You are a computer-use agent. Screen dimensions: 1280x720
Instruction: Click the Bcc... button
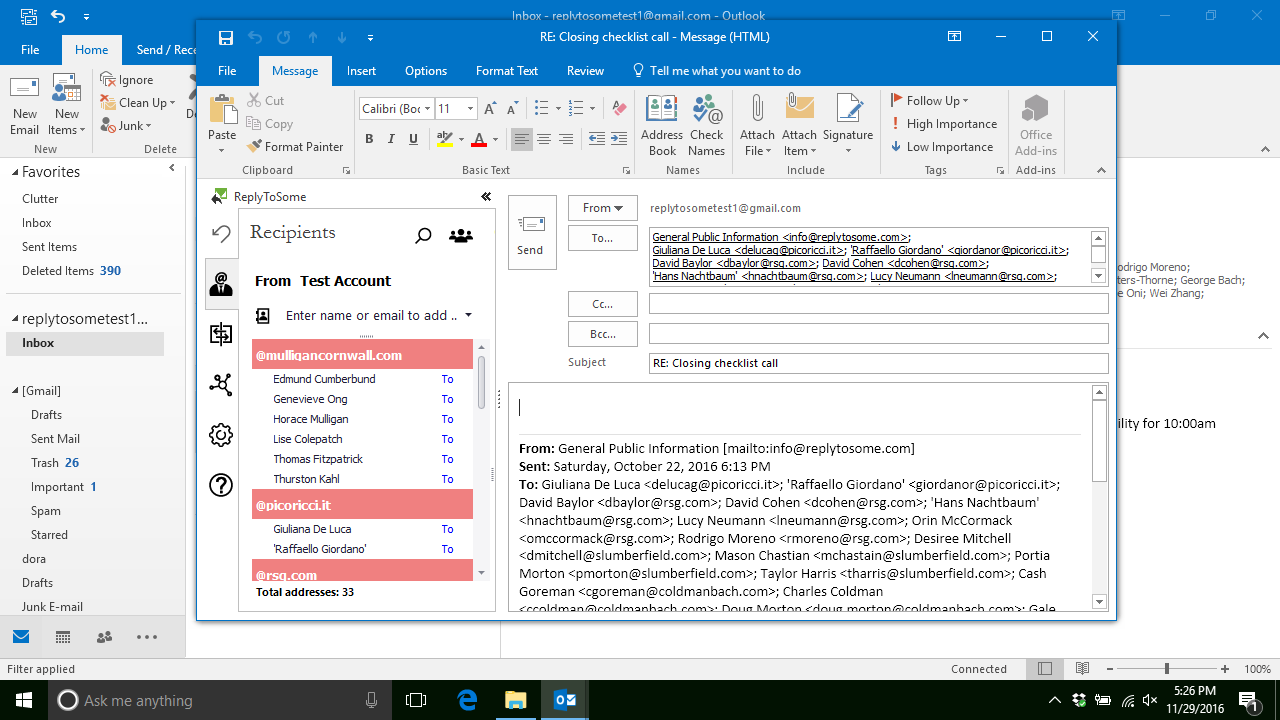(603, 334)
